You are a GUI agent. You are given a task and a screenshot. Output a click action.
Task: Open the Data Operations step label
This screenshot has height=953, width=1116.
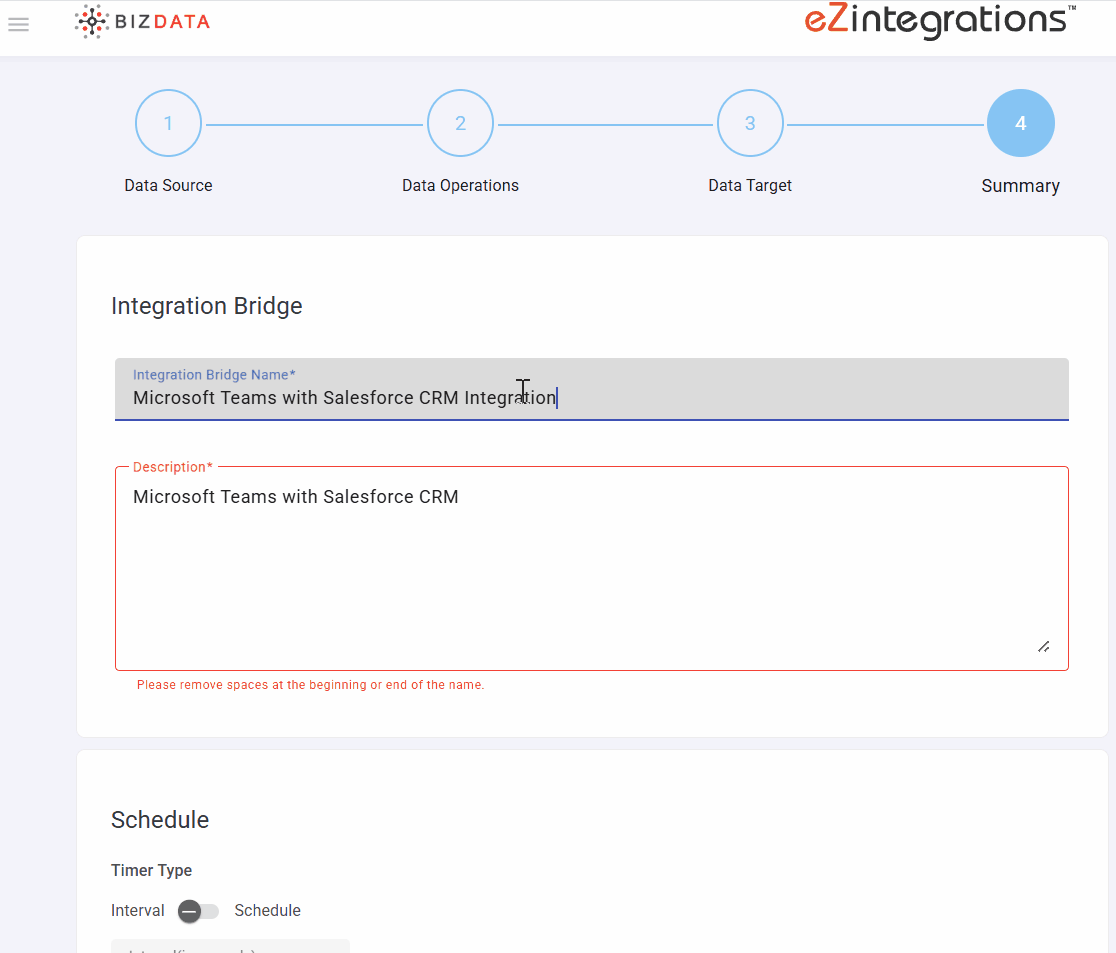pos(460,186)
